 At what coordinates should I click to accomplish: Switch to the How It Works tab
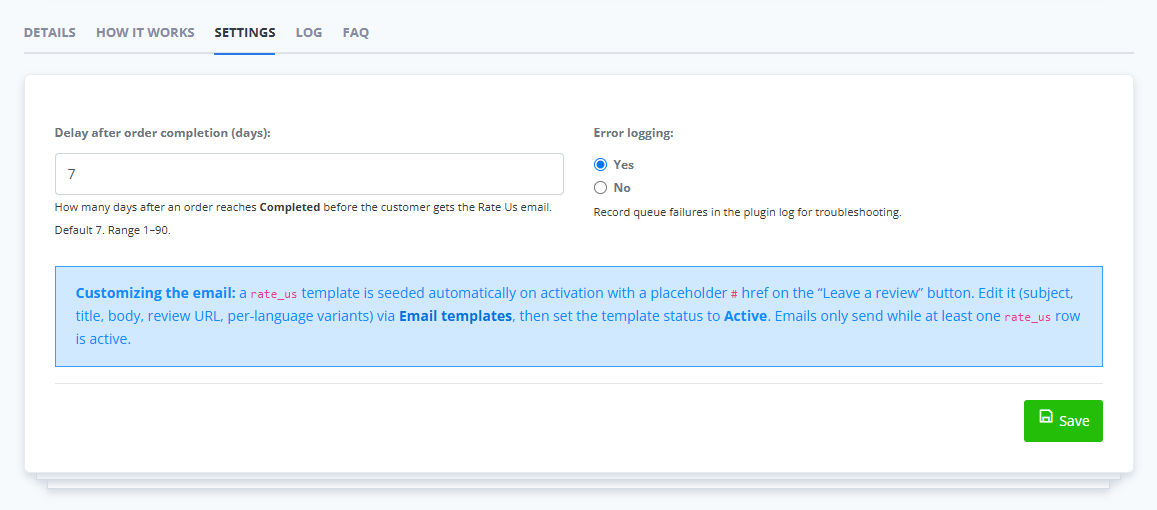145,32
